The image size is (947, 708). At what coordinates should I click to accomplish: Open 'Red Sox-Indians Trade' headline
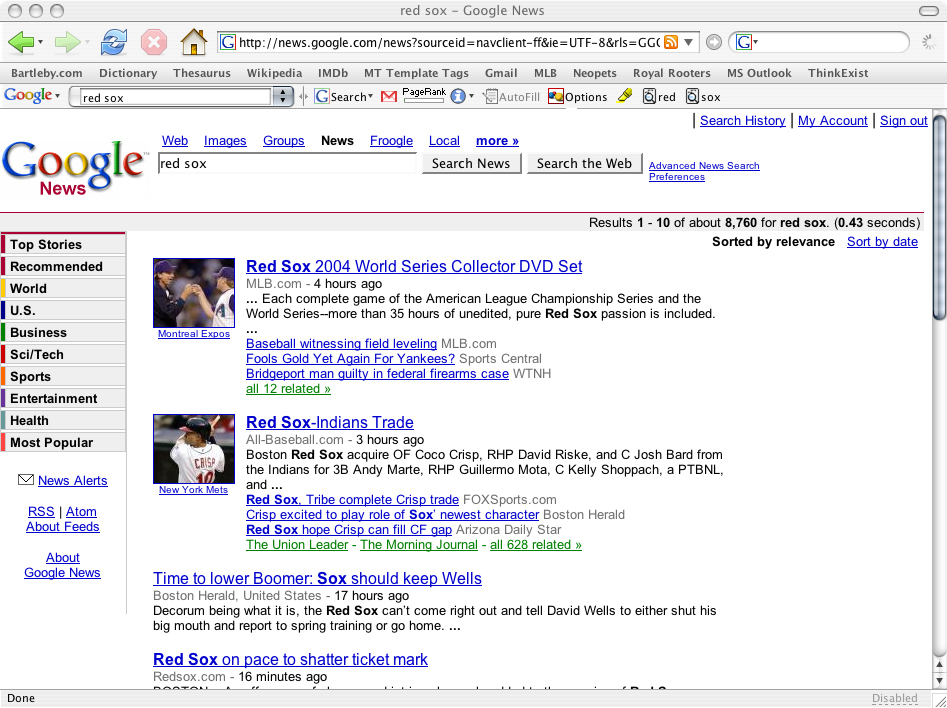330,422
